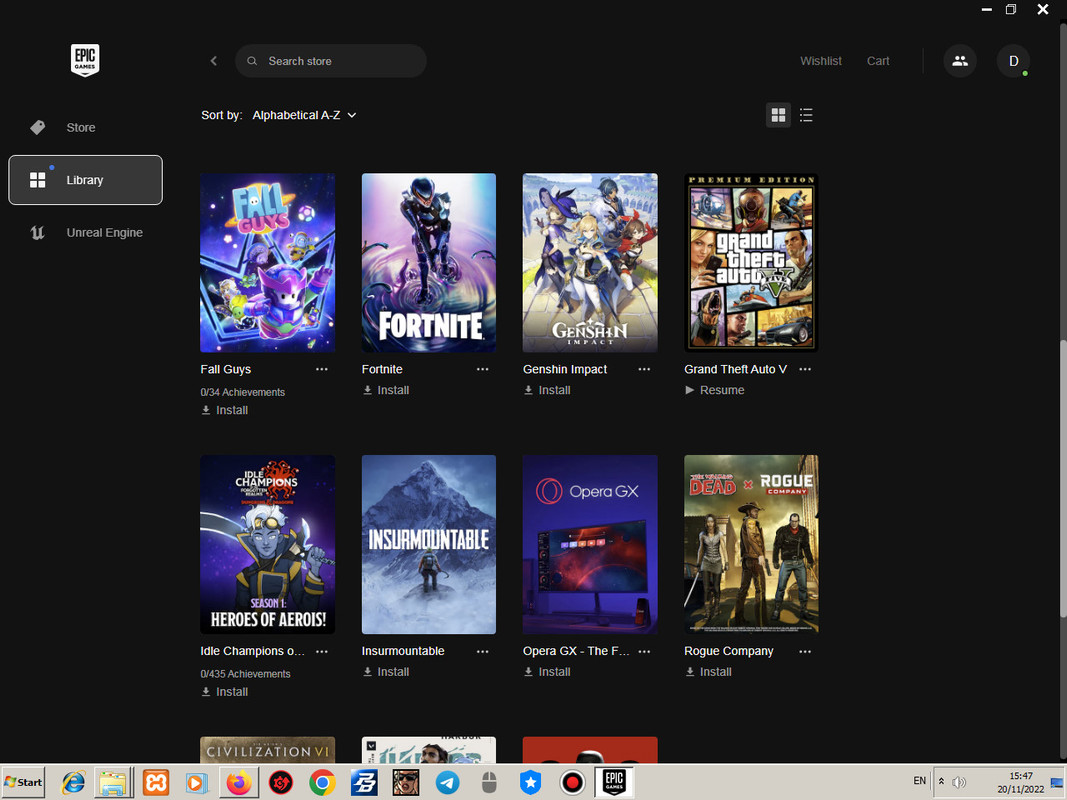Click the volume speaker tray icon

959,782
